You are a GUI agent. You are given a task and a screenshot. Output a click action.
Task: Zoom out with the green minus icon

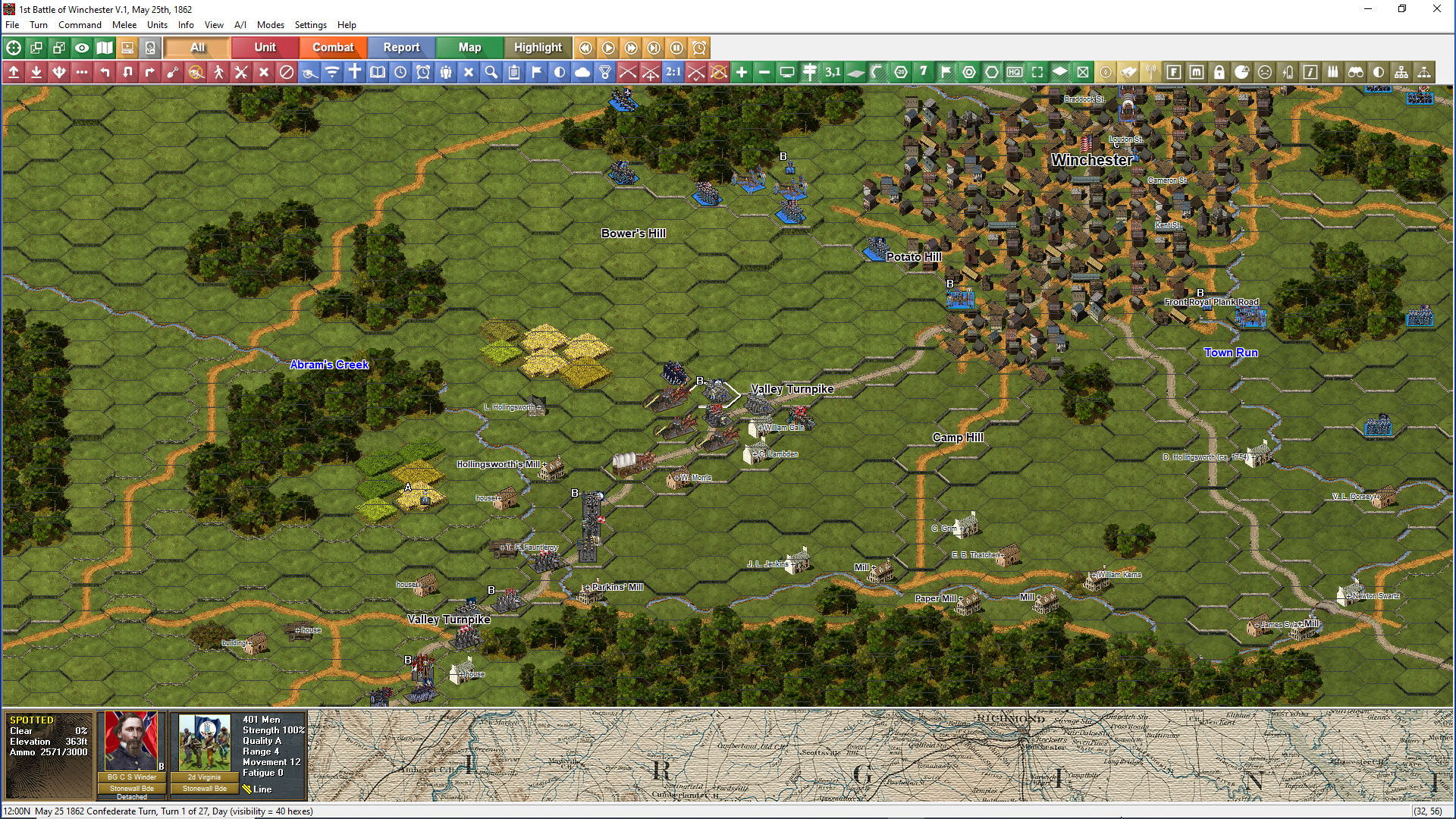(x=764, y=72)
